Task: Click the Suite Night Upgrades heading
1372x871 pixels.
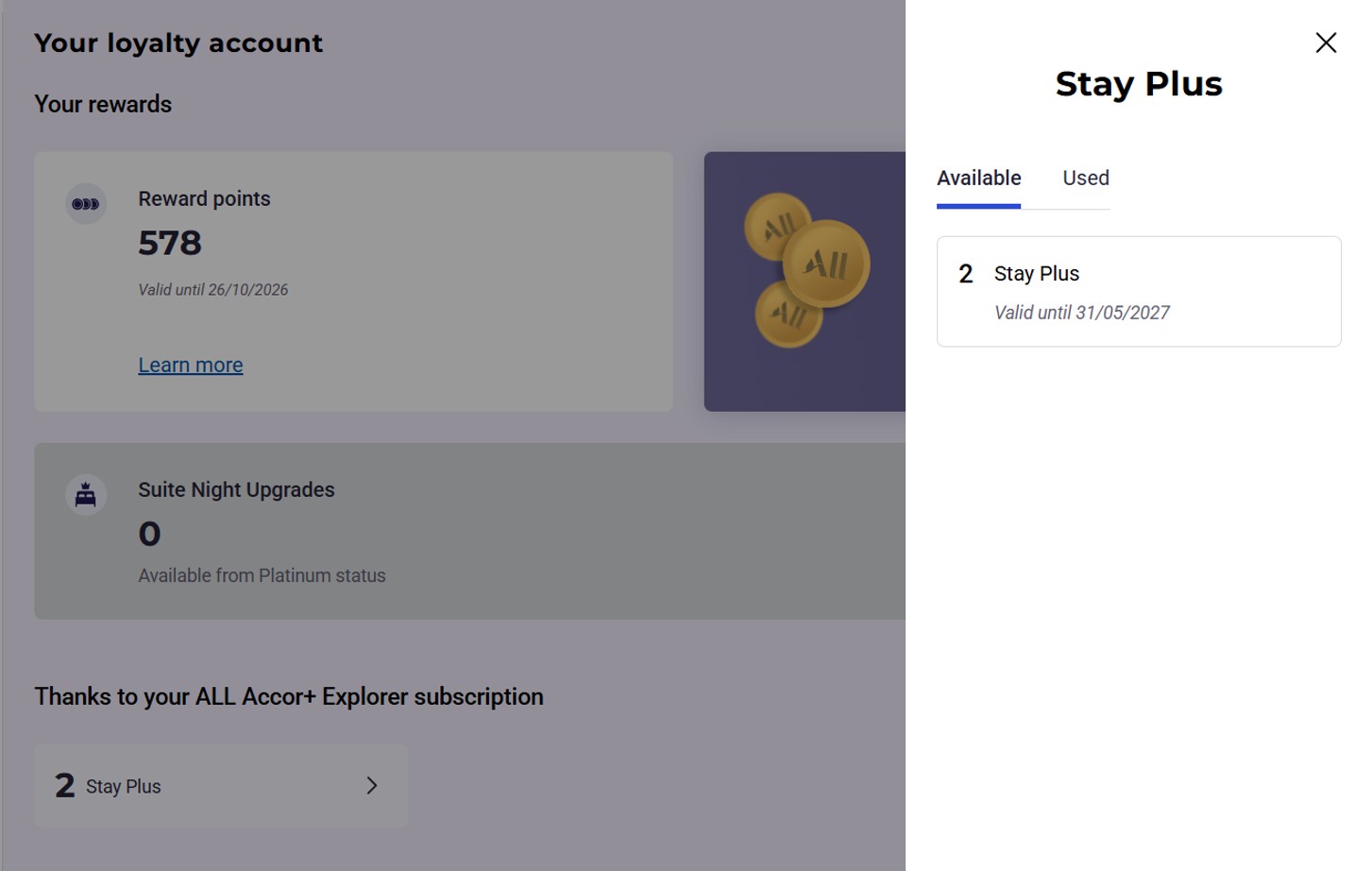Action: click(236, 489)
